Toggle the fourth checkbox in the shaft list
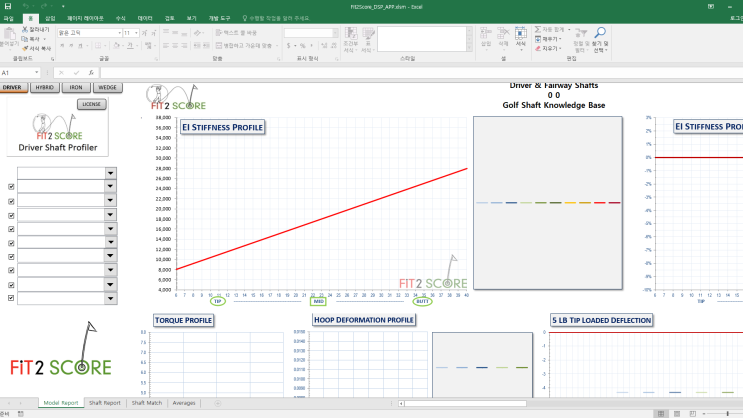 click(11, 229)
